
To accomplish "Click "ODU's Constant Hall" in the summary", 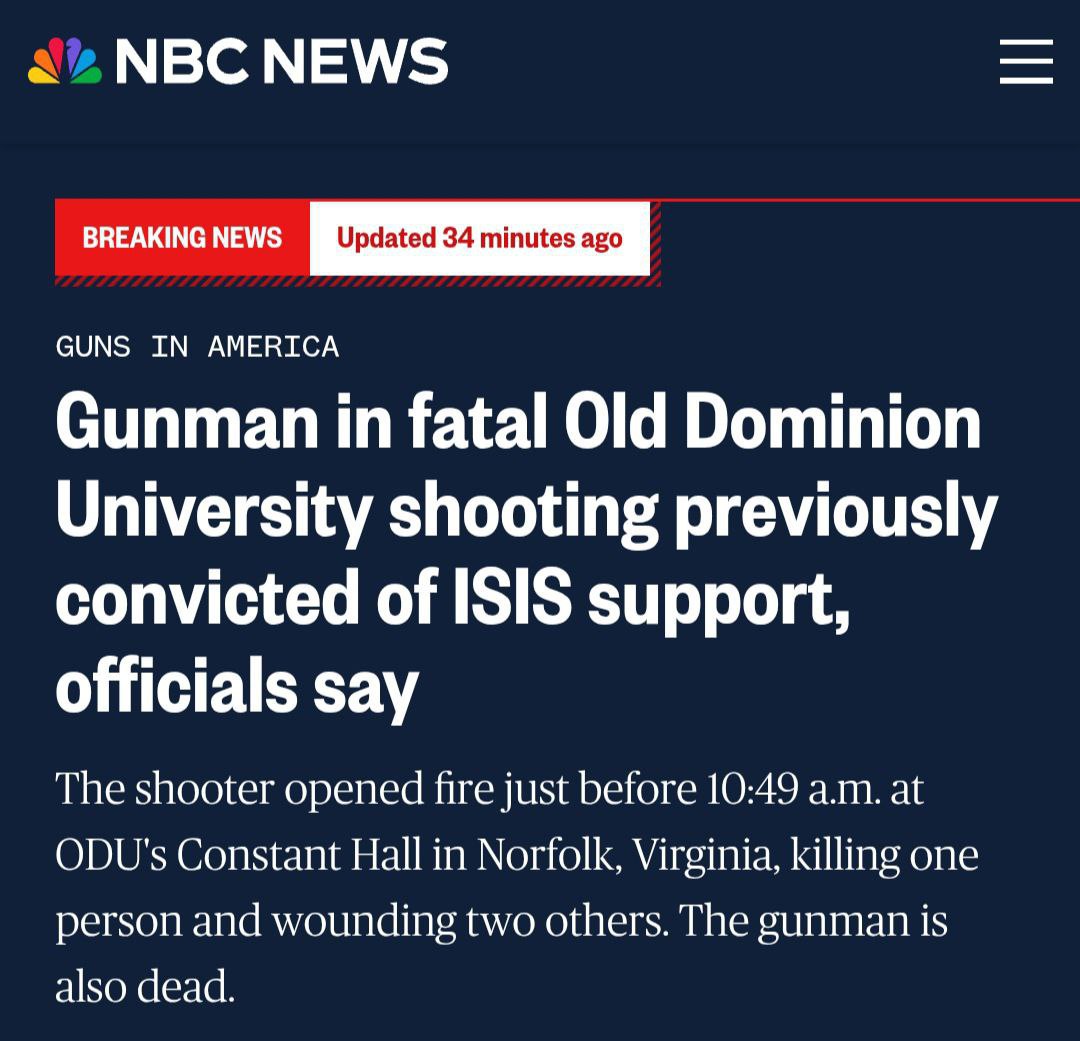I will tap(239, 855).
